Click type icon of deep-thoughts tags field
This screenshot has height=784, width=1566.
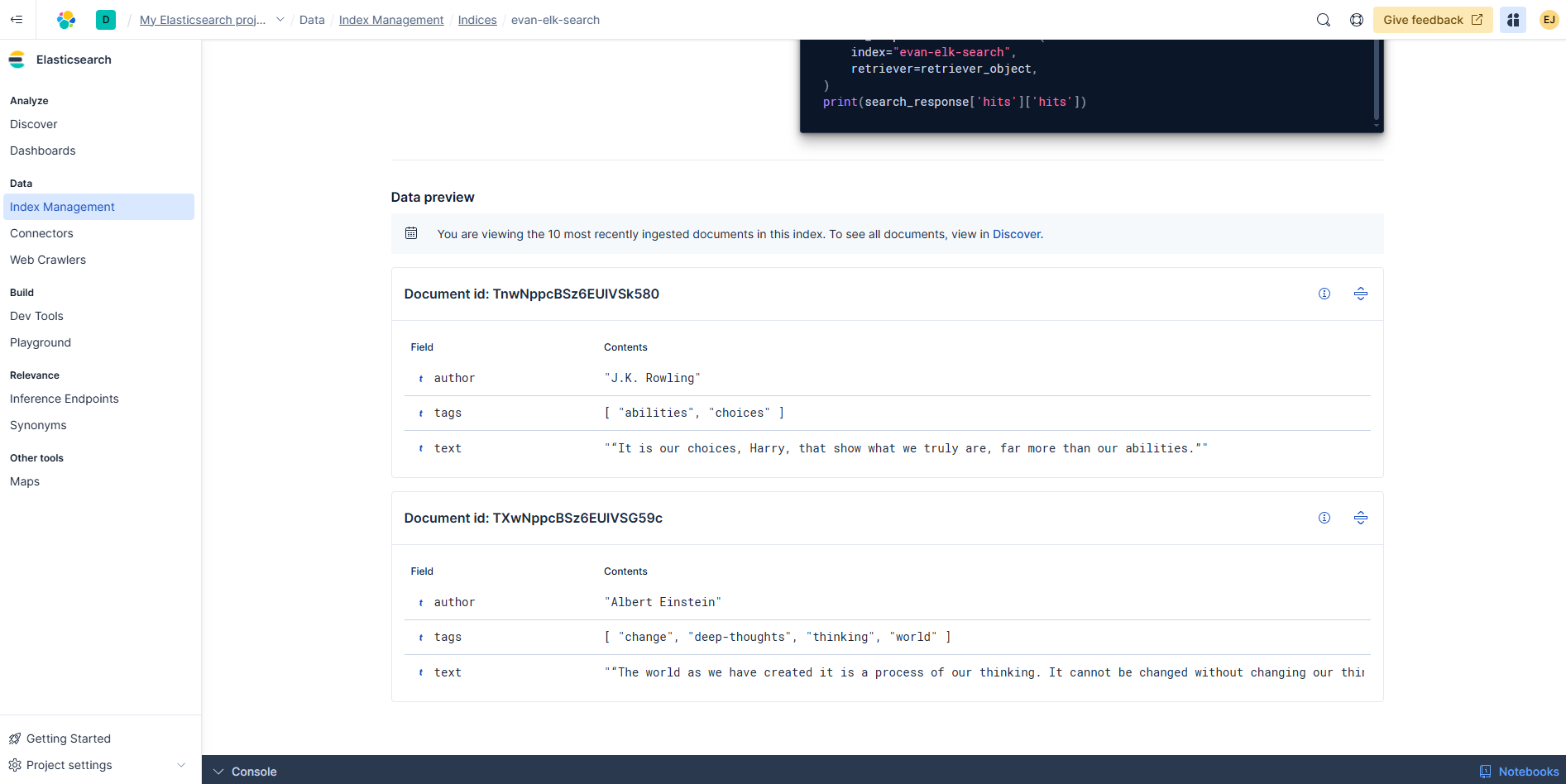coord(421,638)
